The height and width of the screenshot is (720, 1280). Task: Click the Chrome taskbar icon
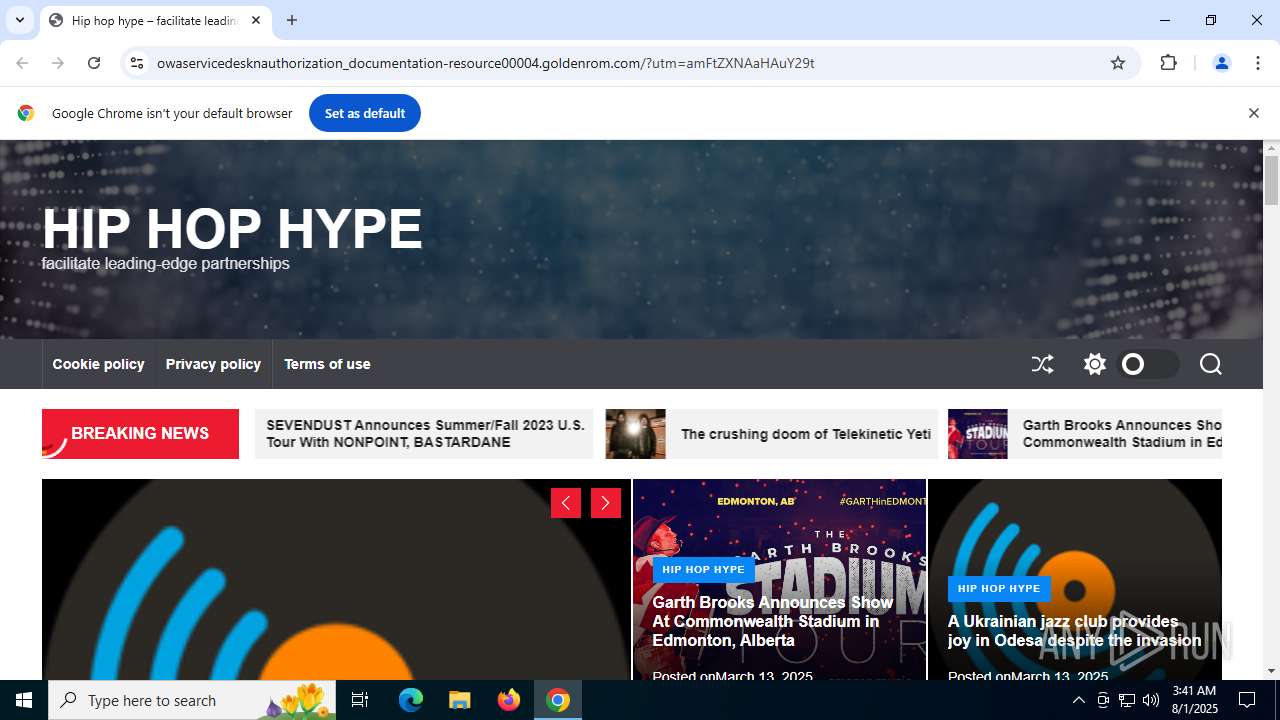(x=558, y=700)
